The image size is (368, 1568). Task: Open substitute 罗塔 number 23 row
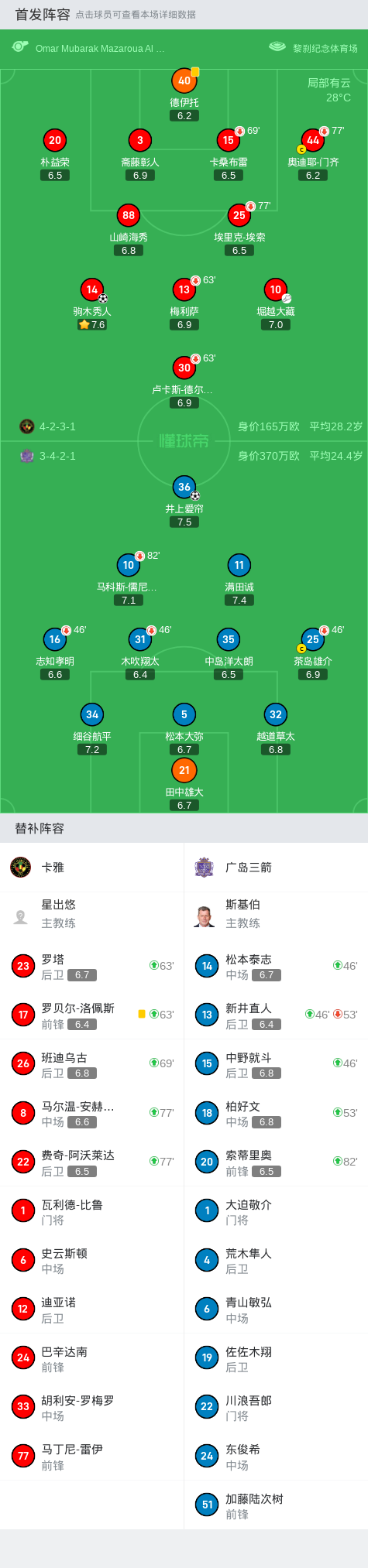click(x=92, y=966)
